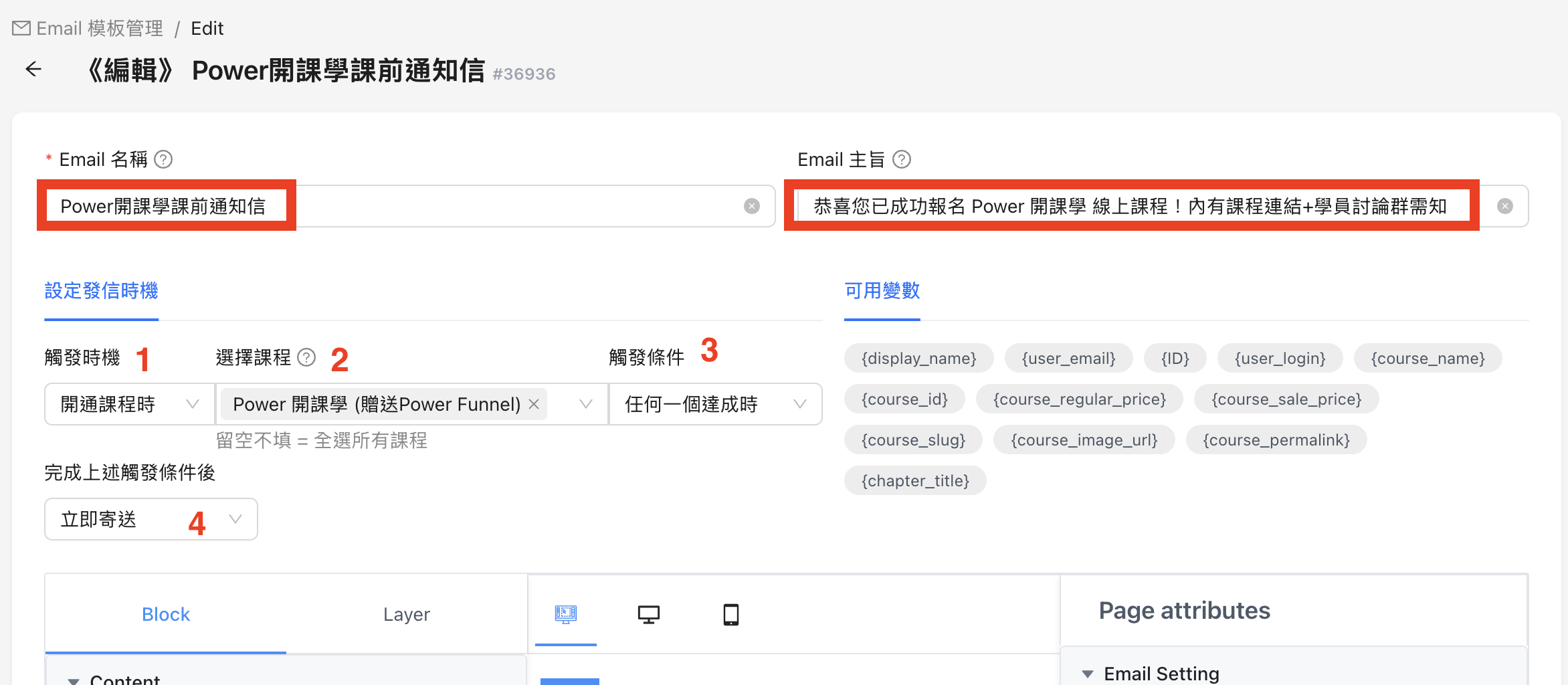Select the blue editor canvas view icon
The width and height of the screenshot is (1568, 685).
coord(565,613)
